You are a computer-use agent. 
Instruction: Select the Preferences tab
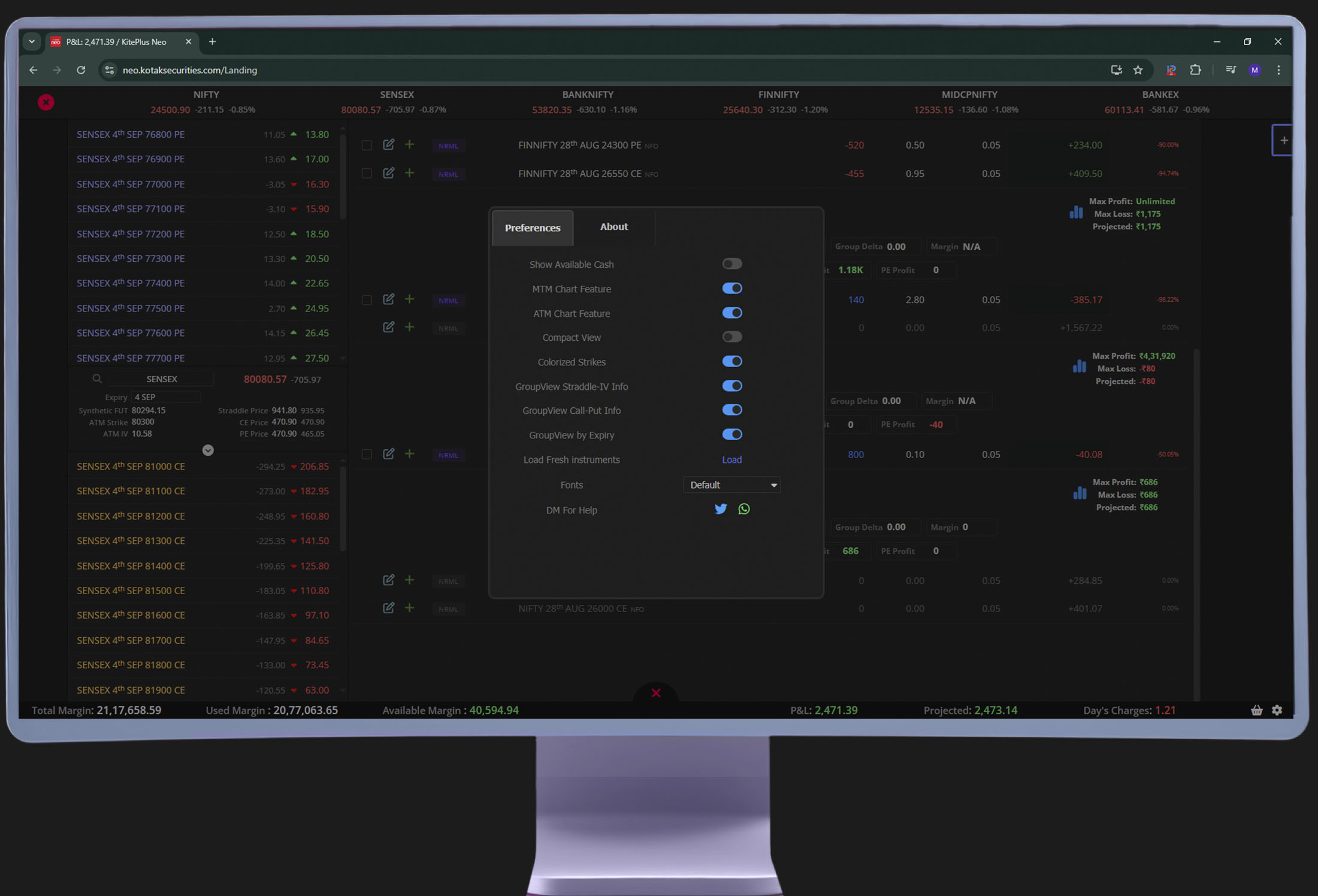(x=533, y=228)
